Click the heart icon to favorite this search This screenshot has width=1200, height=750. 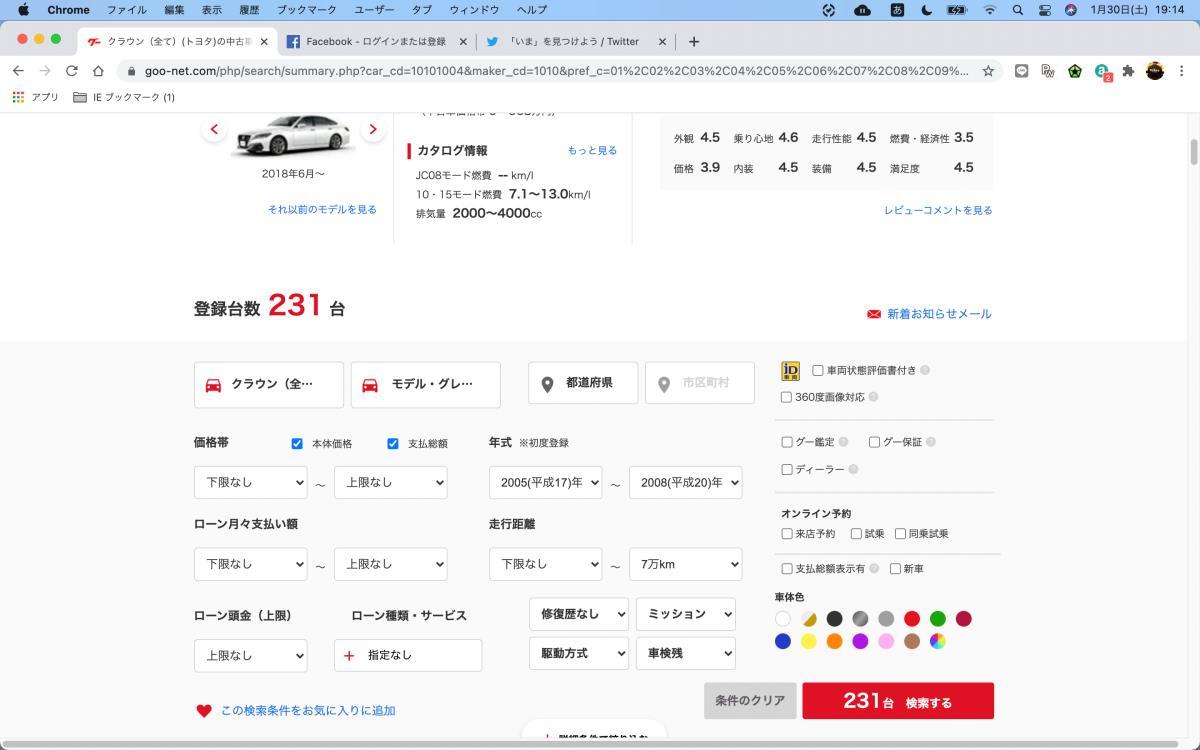204,711
